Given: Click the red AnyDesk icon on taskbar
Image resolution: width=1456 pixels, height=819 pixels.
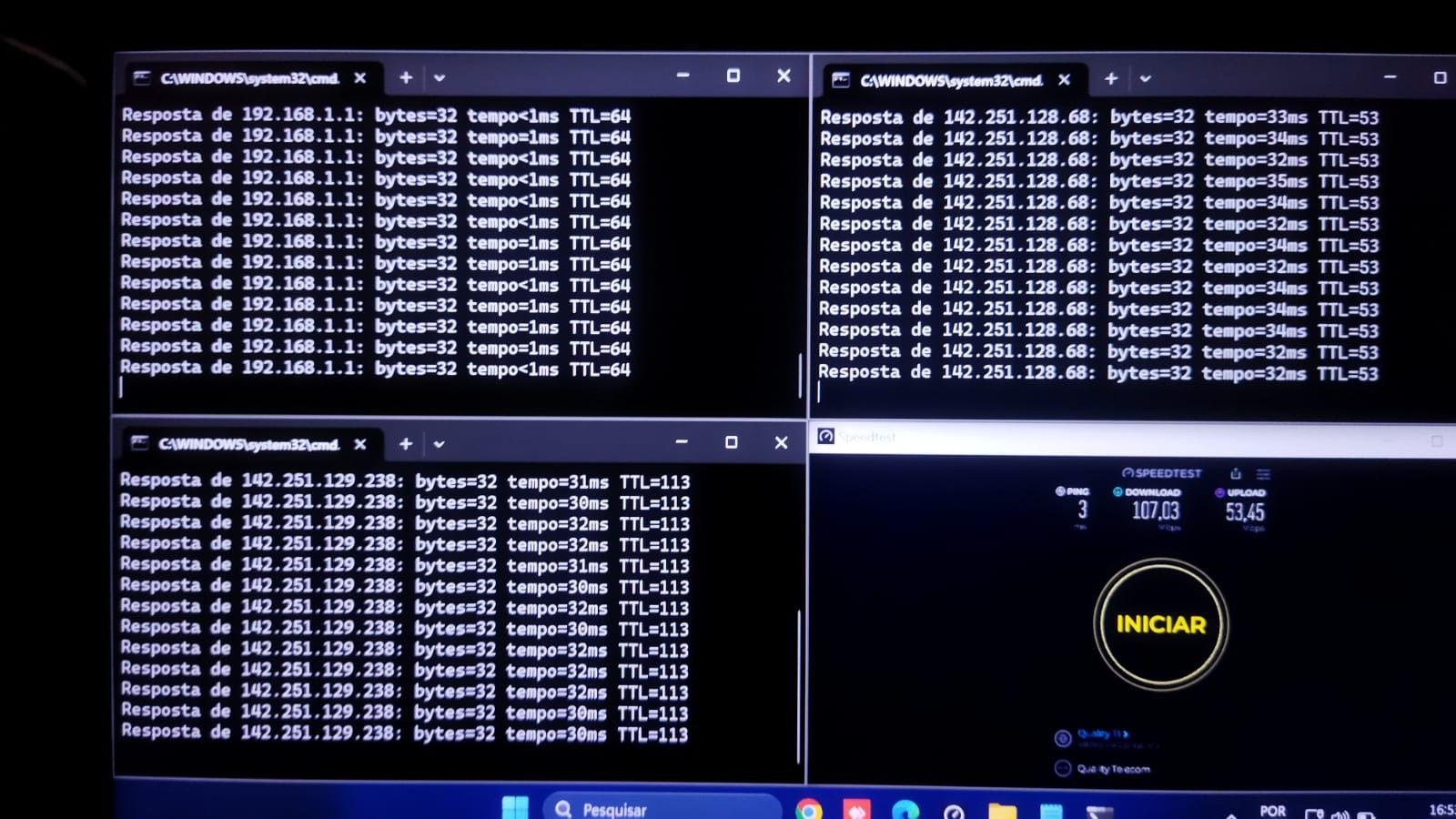Looking at the screenshot, I should 856,809.
